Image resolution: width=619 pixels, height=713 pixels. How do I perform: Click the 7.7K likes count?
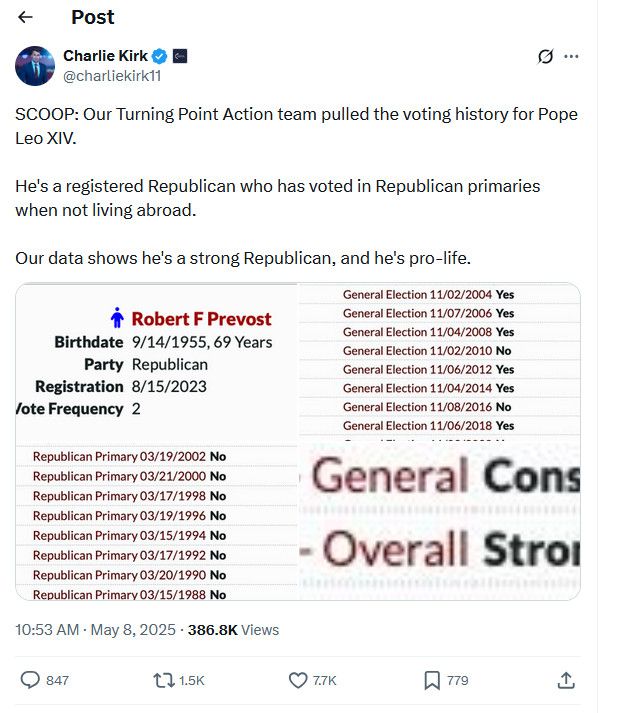pos(324,680)
